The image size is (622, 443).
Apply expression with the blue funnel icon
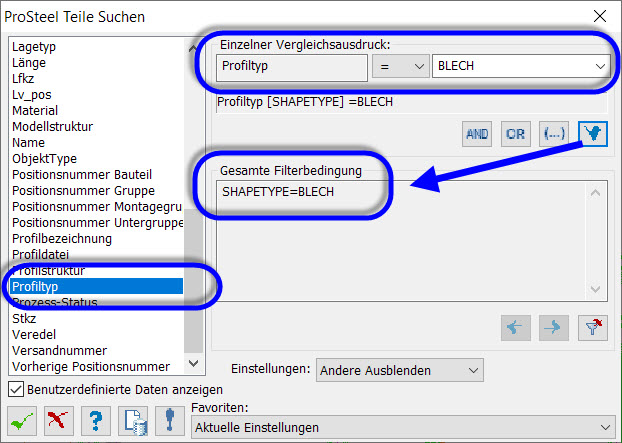[x=593, y=134]
